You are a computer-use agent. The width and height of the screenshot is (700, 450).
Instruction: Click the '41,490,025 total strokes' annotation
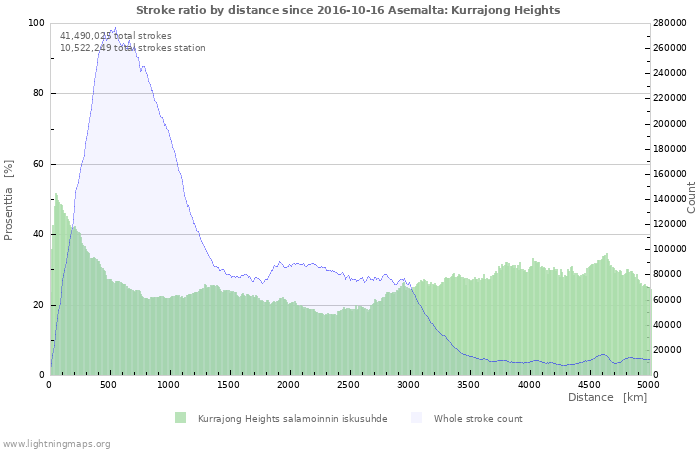(x=115, y=36)
